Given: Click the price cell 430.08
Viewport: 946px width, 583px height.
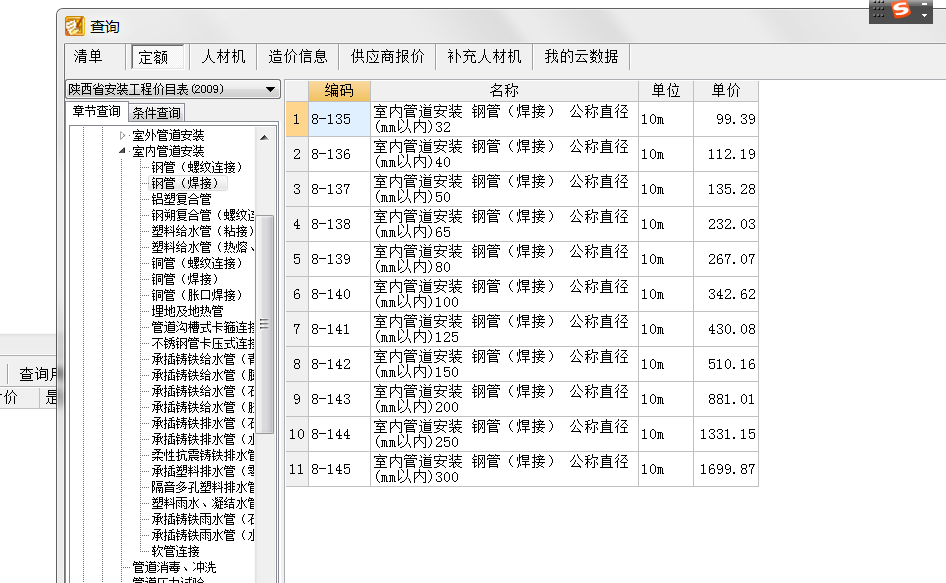Looking at the screenshot, I should point(726,329).
